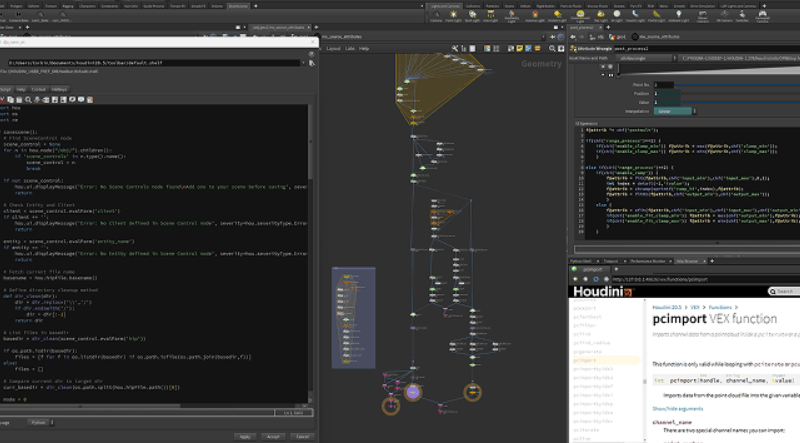Add Distant Light from Lights shelf
The height and width of the screenshot is (443, 800).
tap(557, 16)
